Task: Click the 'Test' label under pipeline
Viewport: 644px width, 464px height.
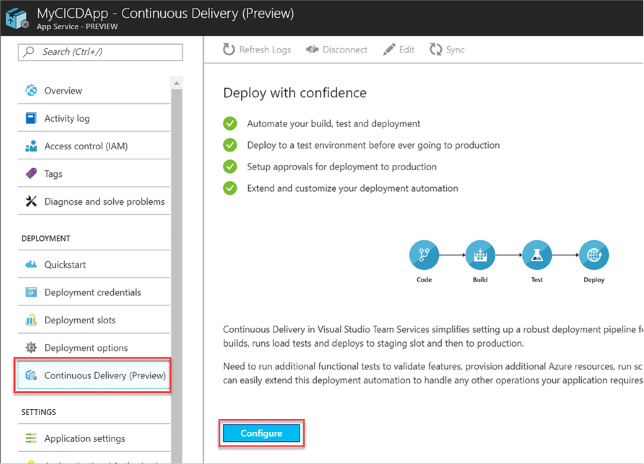Action: coord(537,279)
